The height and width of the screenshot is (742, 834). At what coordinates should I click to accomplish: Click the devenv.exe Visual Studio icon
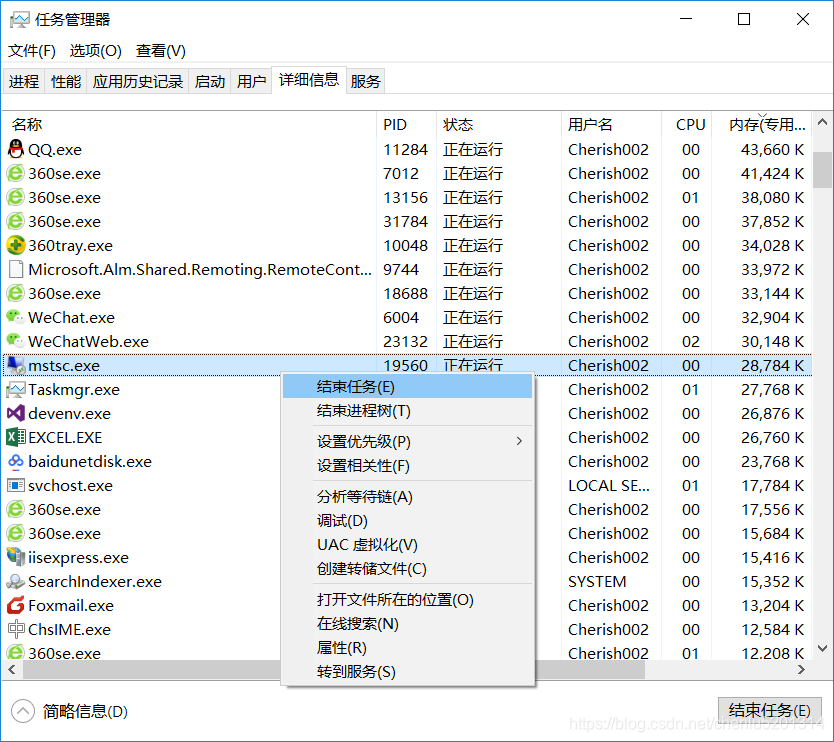pyautogui.click(x=16, y=413)
